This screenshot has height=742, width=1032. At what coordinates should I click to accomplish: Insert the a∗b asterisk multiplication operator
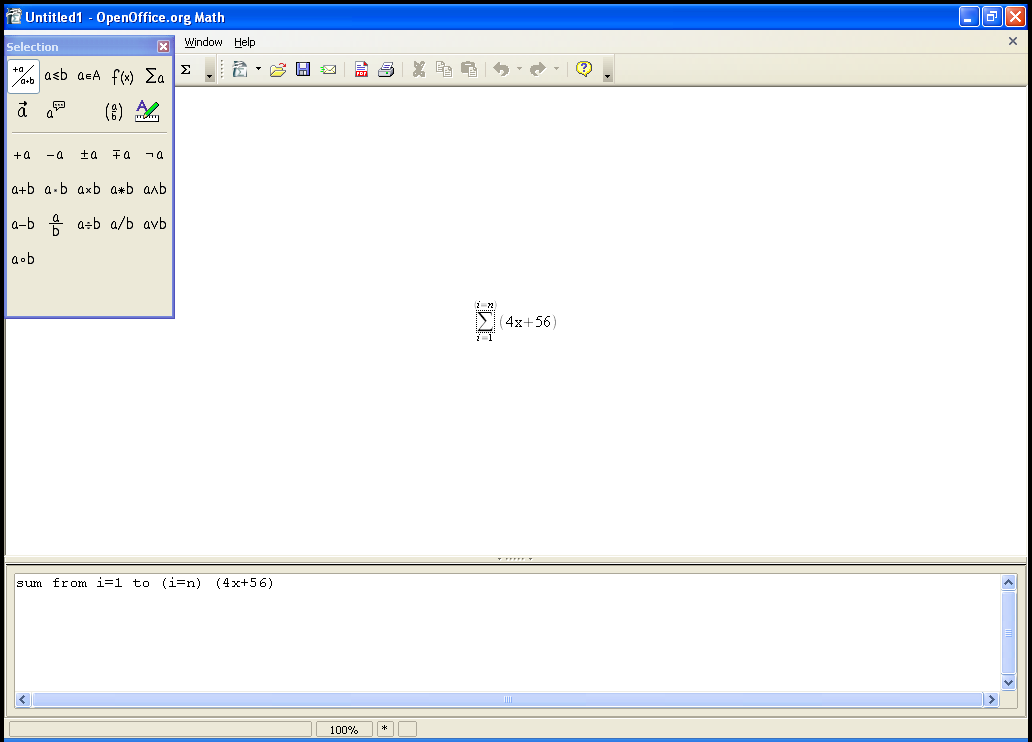[x=121, y=190]
